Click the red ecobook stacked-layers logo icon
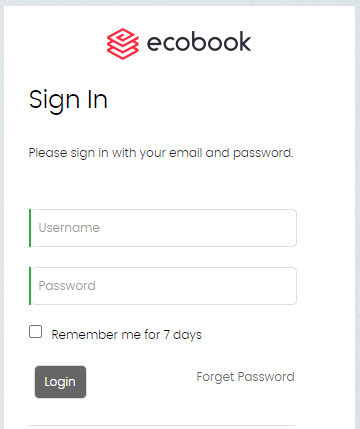Image resolution: width=360 pixels, height=429 pixels. [x=123, y=44]
